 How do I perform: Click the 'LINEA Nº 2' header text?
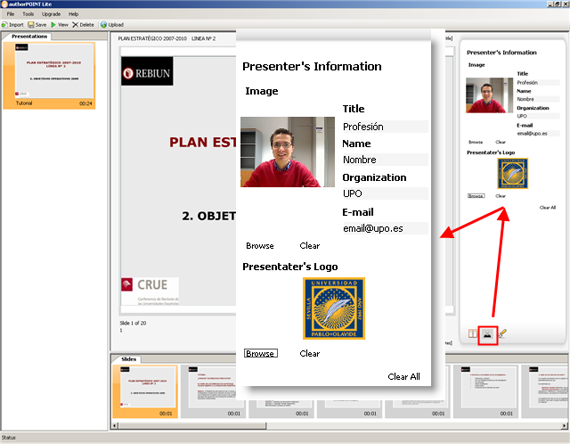[203, 39]
